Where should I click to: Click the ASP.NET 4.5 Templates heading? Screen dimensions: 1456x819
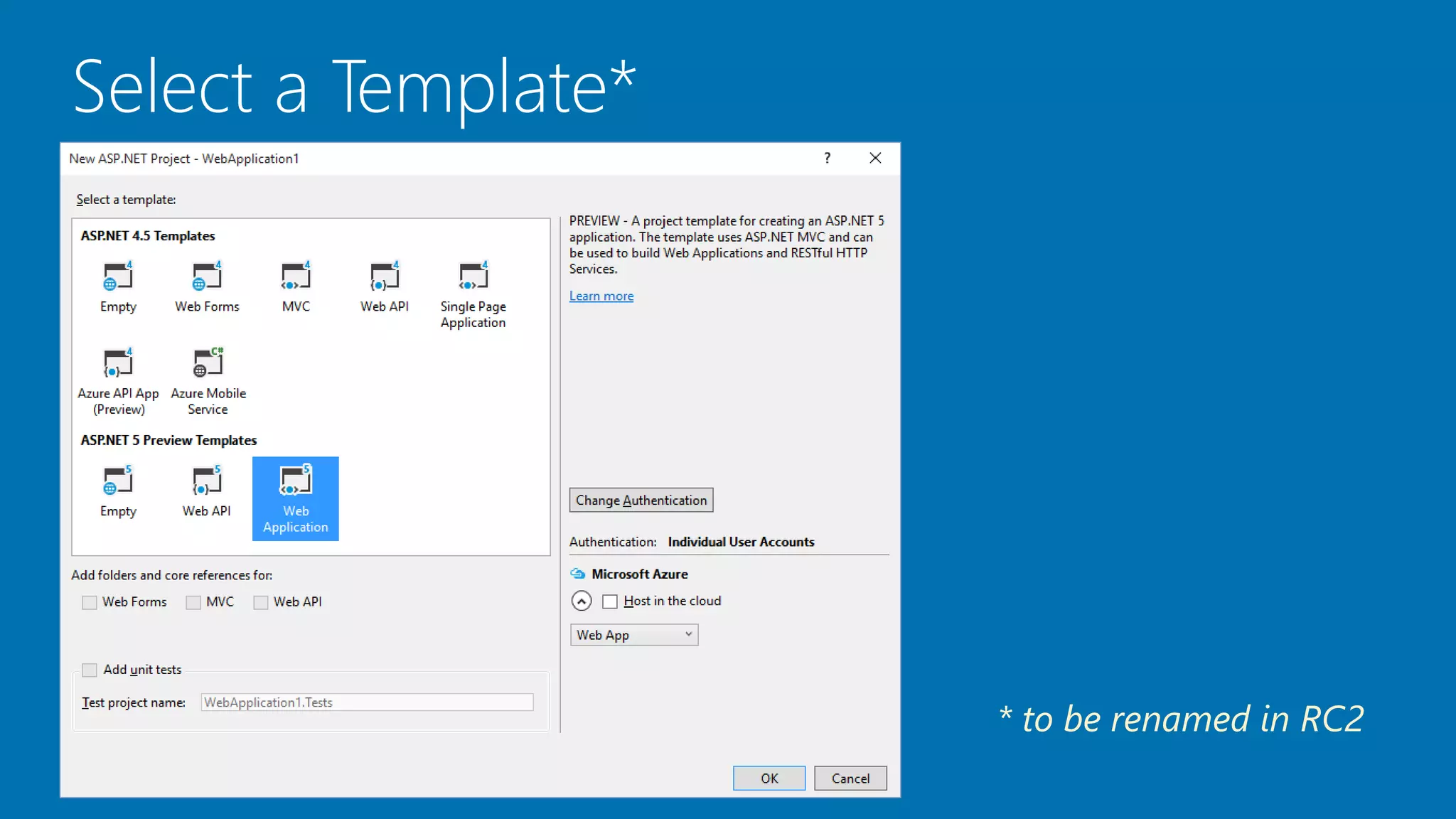(148, 235)
